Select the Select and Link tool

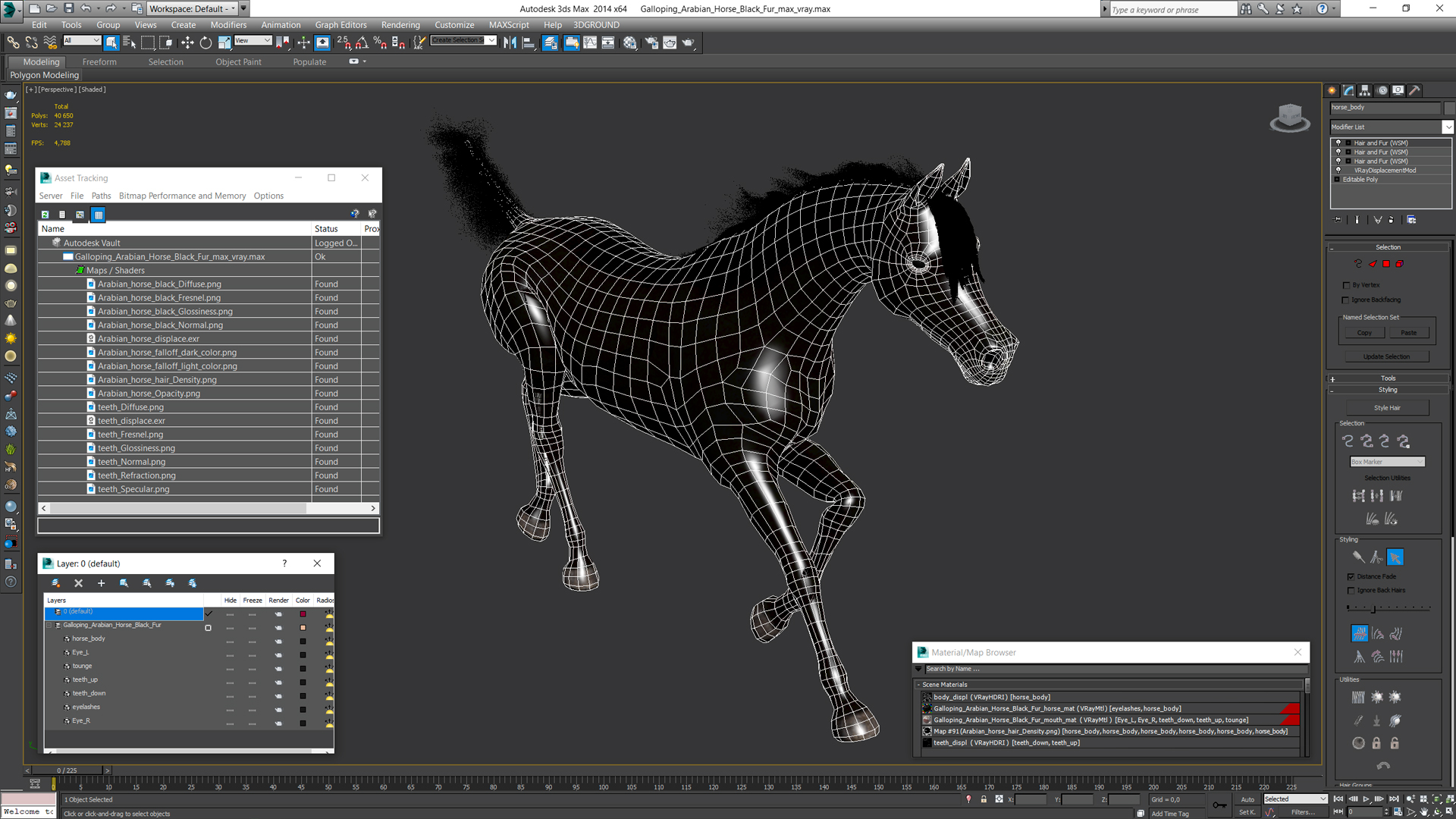(13, 42)
